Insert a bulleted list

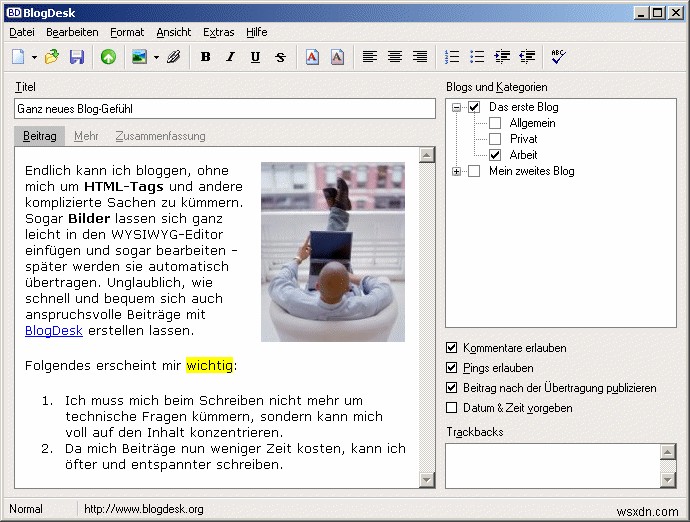point(477,57)
